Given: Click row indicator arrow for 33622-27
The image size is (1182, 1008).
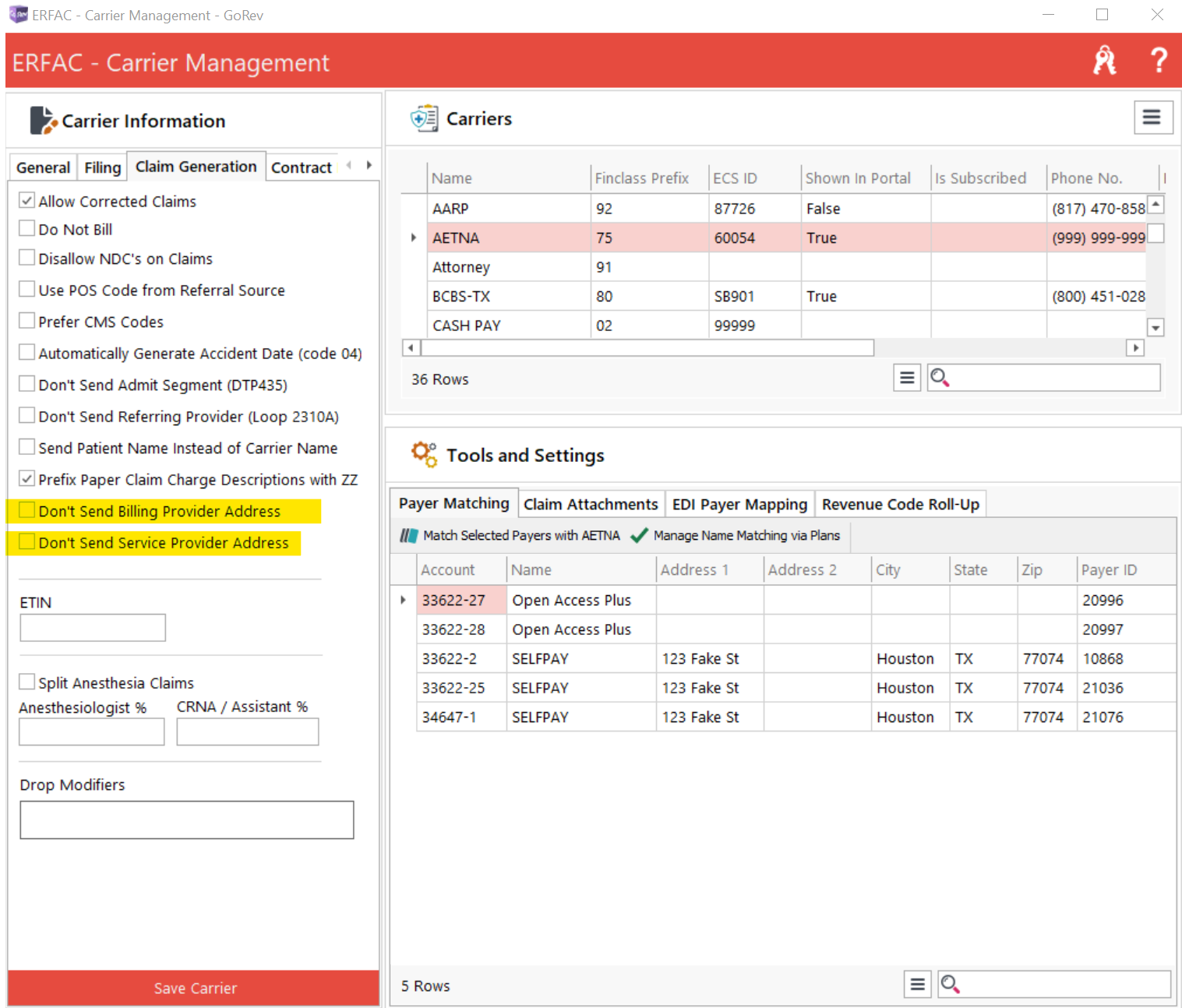Looking at the screenshot, I should click(x=403, y=600).
